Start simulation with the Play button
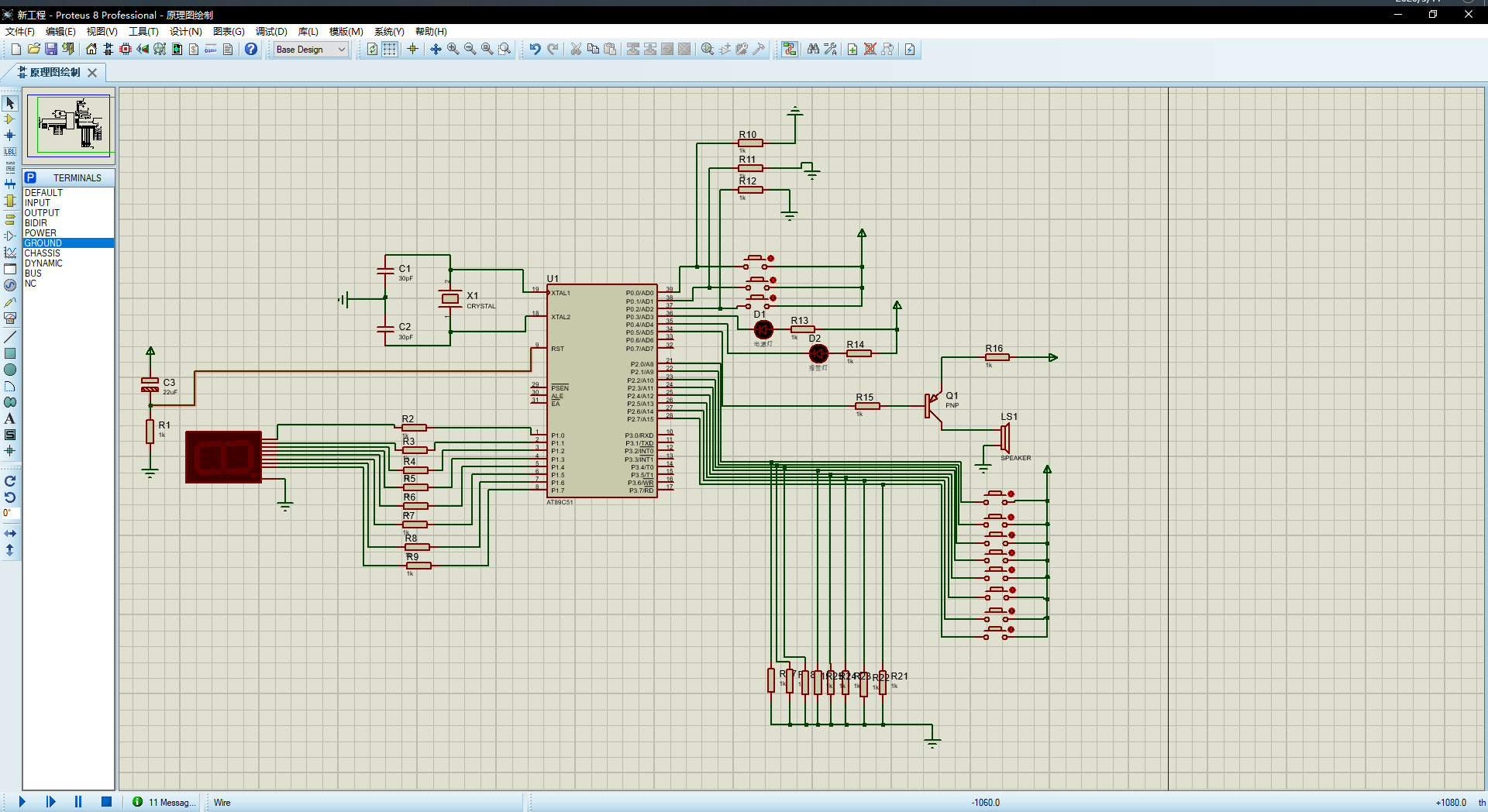The height and width of the screenshot is (812, 1488). 22,802
